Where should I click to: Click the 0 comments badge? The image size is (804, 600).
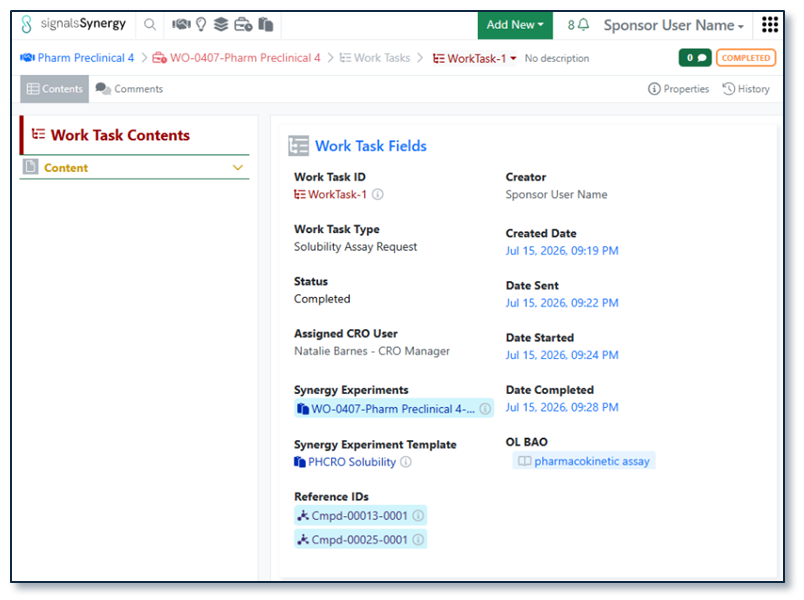point(695,58)
